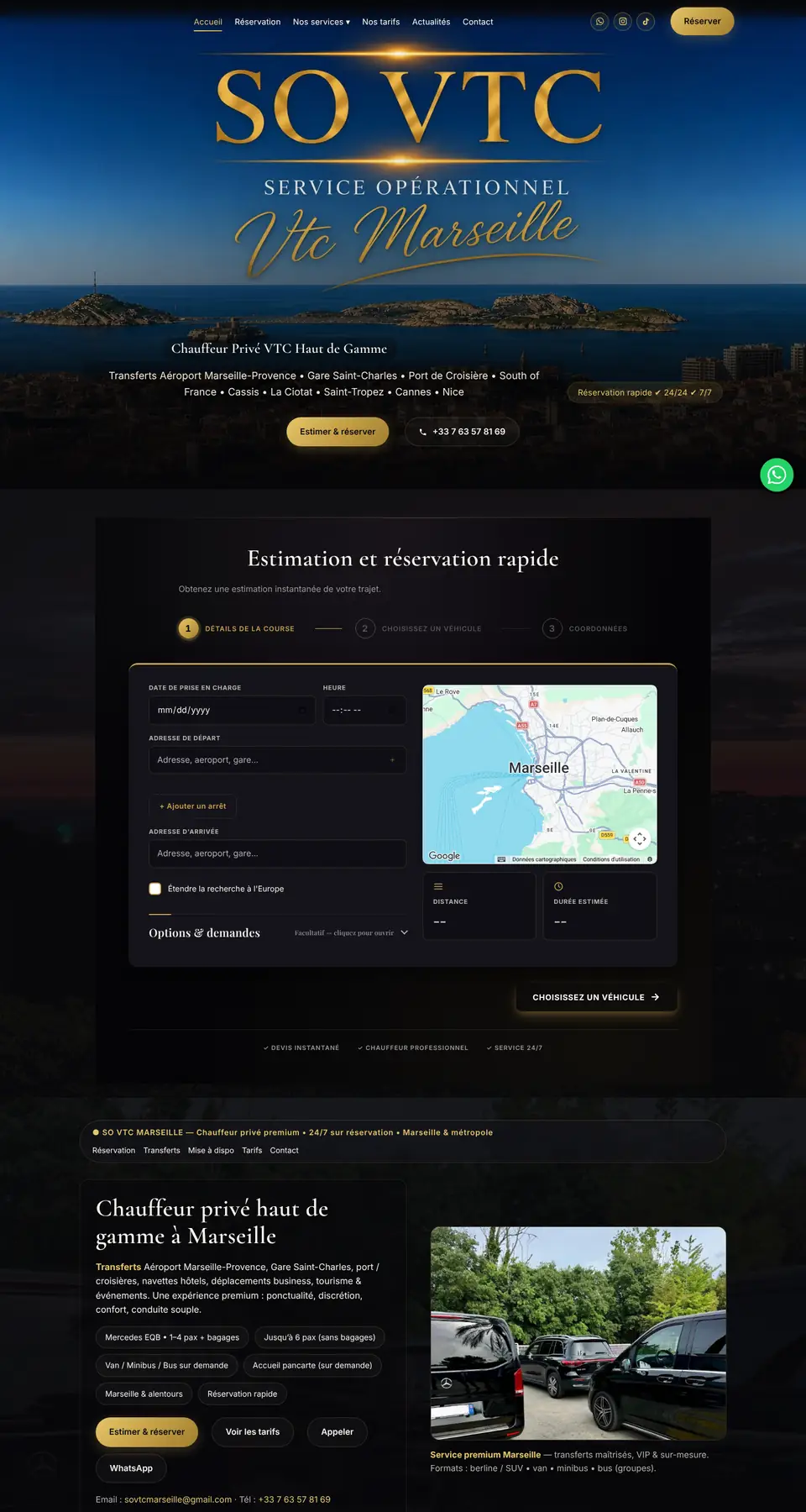Call +33 7 63 57 81 69 button in the hero
Image resolution: width=806 pixels, height=1512 pixels.
pyautogui.click(x=462, y=432)
